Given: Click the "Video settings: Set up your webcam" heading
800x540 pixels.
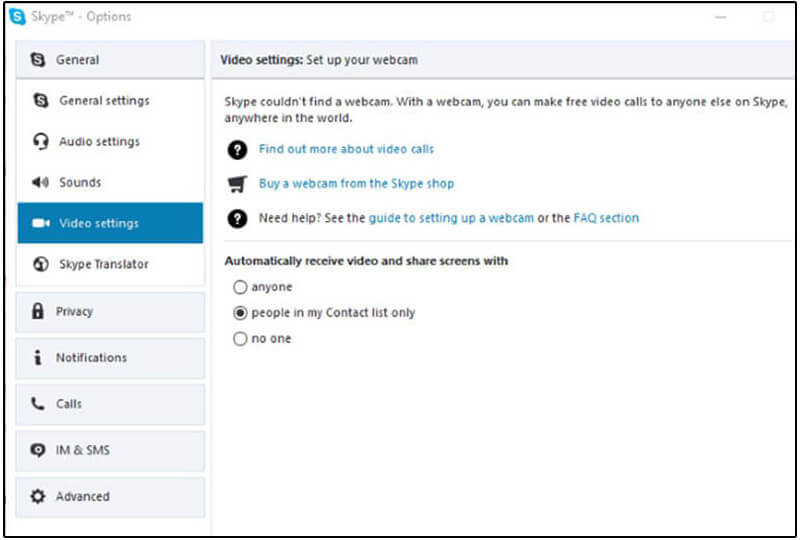Looking at the screenshot, I should point(319,60).
